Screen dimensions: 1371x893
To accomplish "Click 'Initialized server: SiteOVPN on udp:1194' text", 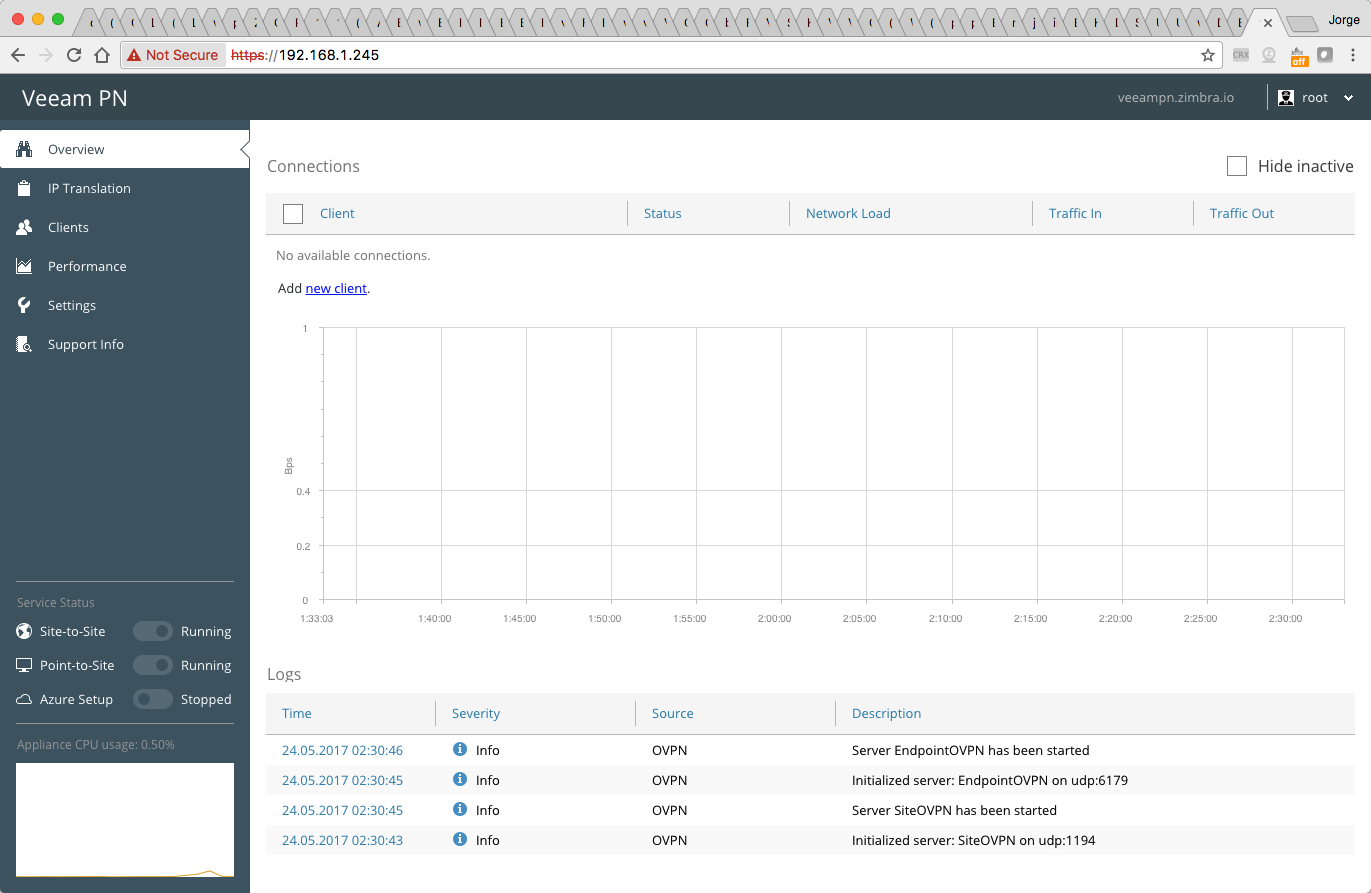I will pos(973,840).
